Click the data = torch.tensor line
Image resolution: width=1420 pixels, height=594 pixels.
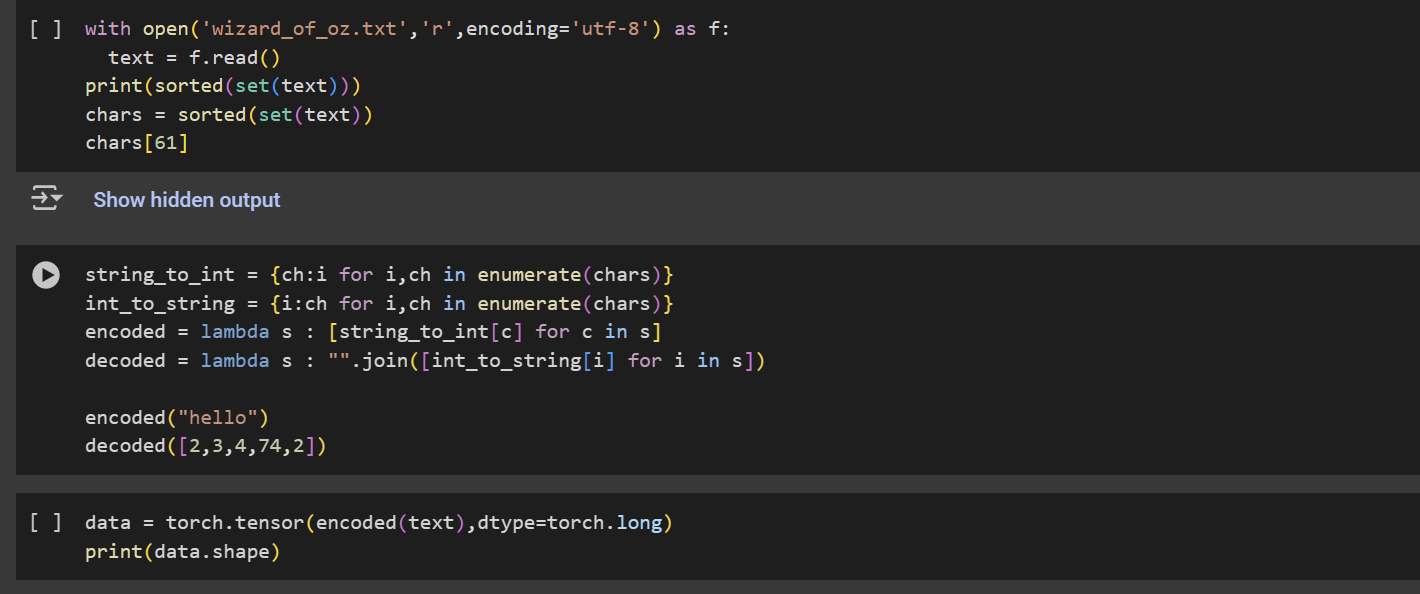tap(379, 522)
